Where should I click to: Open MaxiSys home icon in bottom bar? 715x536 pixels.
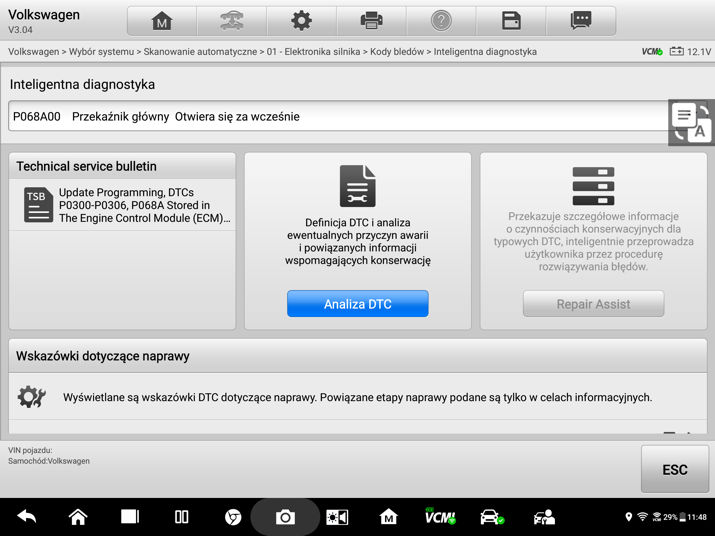[x=389, y=517]
